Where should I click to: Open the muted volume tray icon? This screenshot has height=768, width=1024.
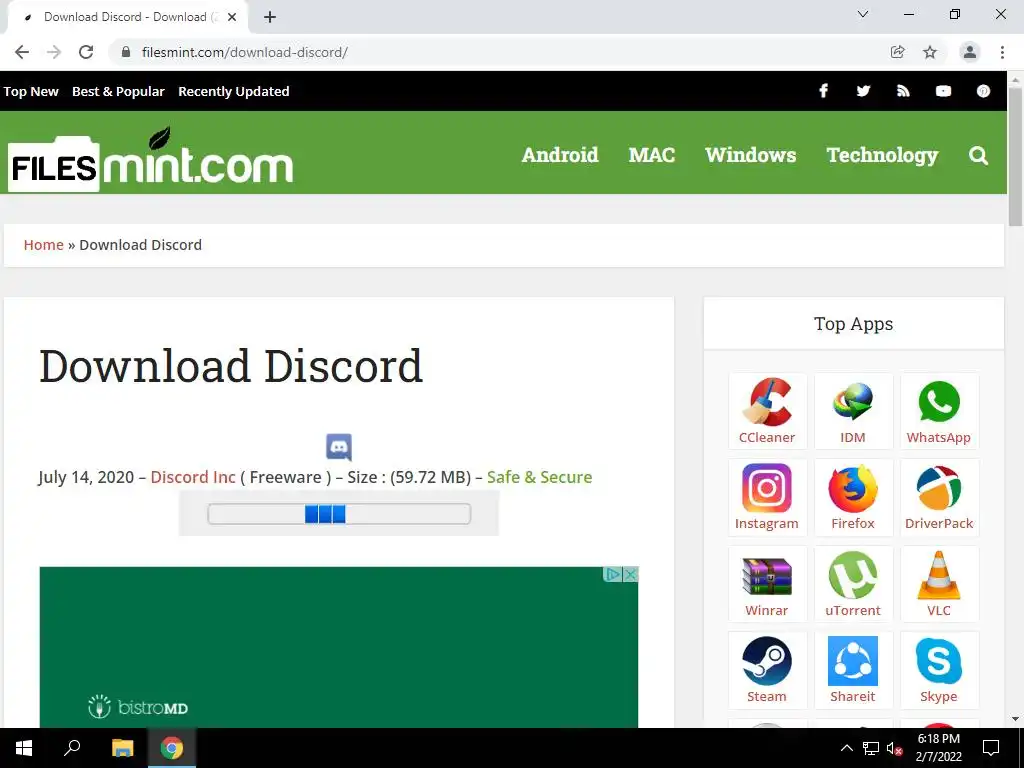(894, 748)
